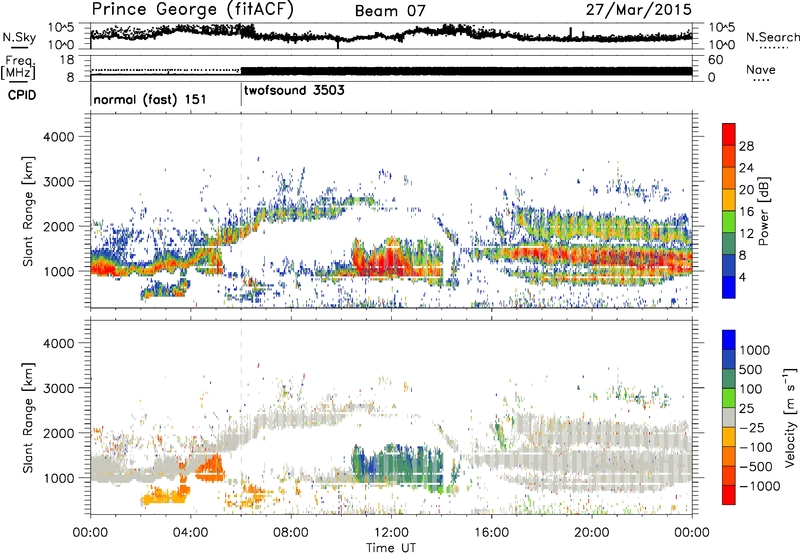Click the '28' label on Power color bar
This screenshot has height=554, width=800.
tap(746, 146)
